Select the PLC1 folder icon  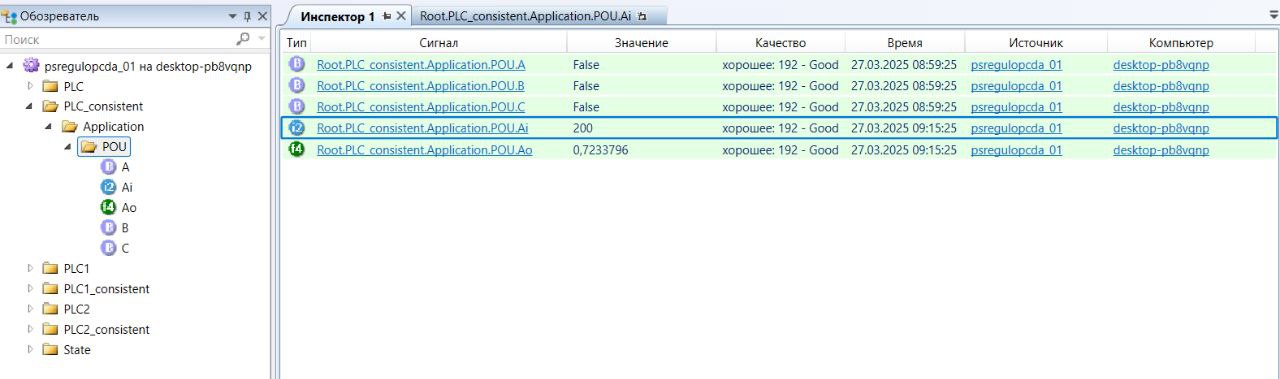[x=50, y=268]
